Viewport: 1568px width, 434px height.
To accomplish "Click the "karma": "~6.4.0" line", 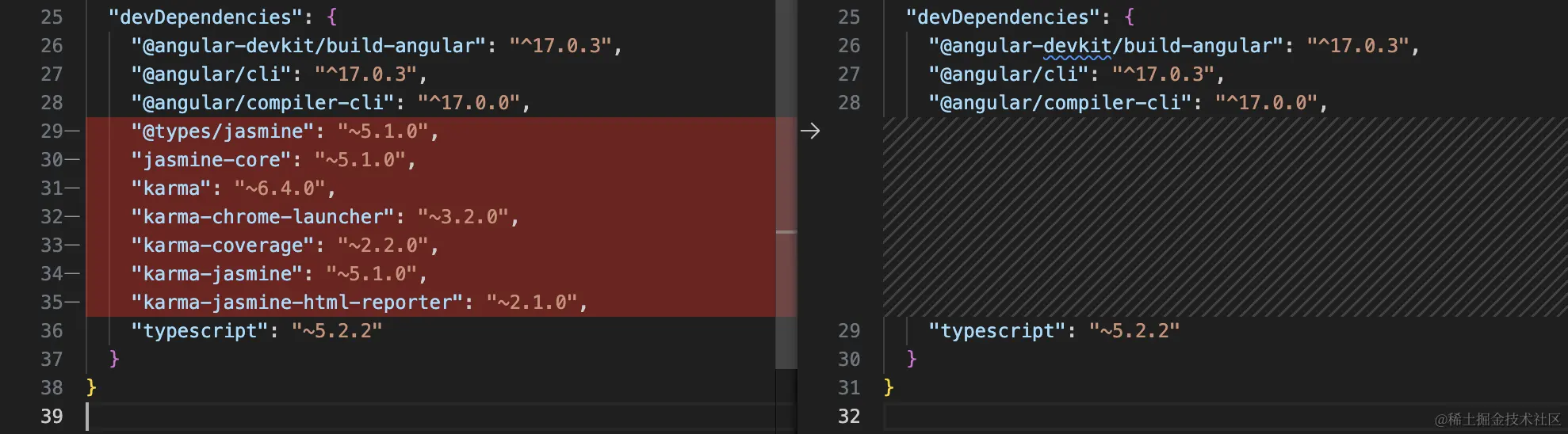I will pyautogui.click(x=234, y=188).
